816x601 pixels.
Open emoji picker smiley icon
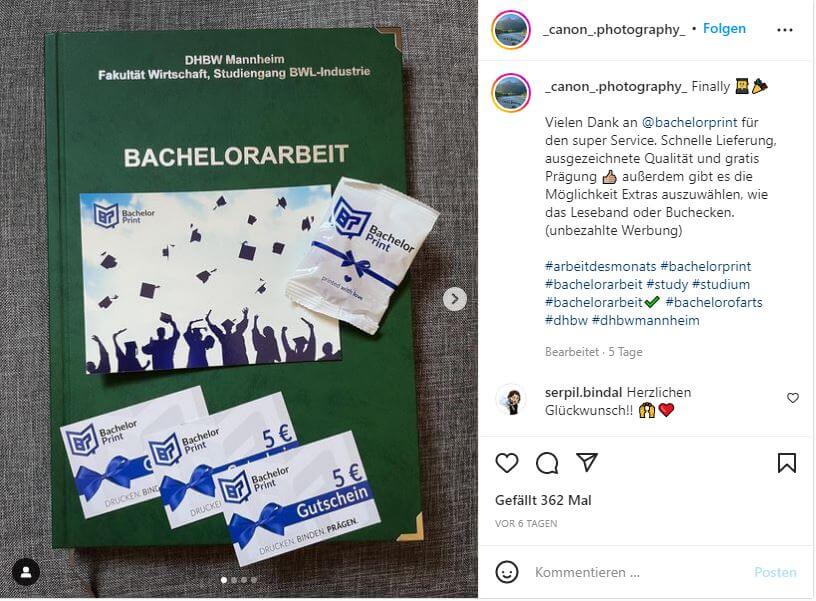tap(506, 572)
